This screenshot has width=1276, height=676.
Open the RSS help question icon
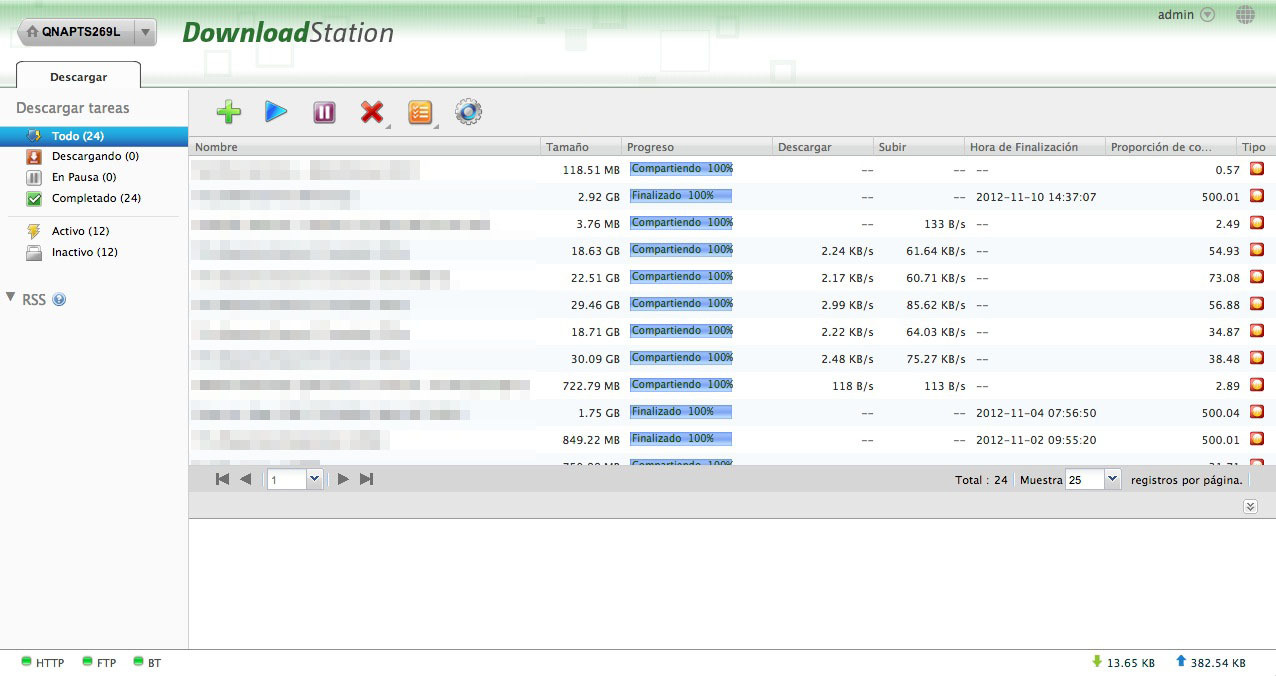(59, 299)
